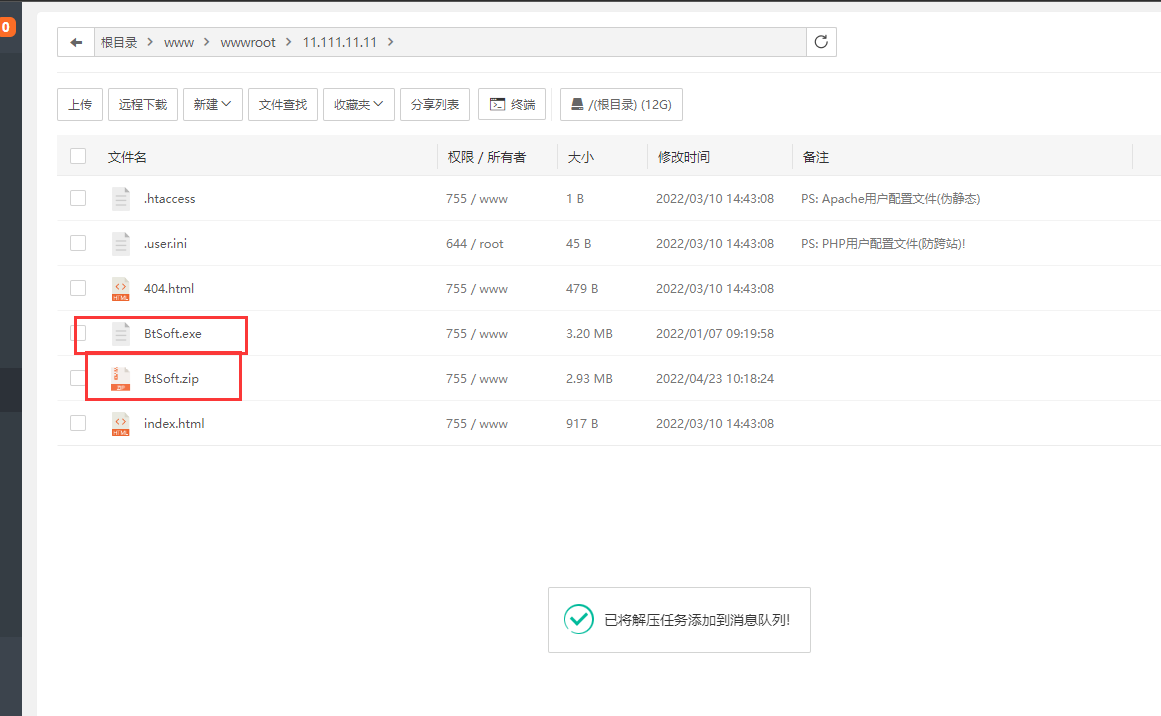Click the orange notification badge in sidebar

click(7, 27)
